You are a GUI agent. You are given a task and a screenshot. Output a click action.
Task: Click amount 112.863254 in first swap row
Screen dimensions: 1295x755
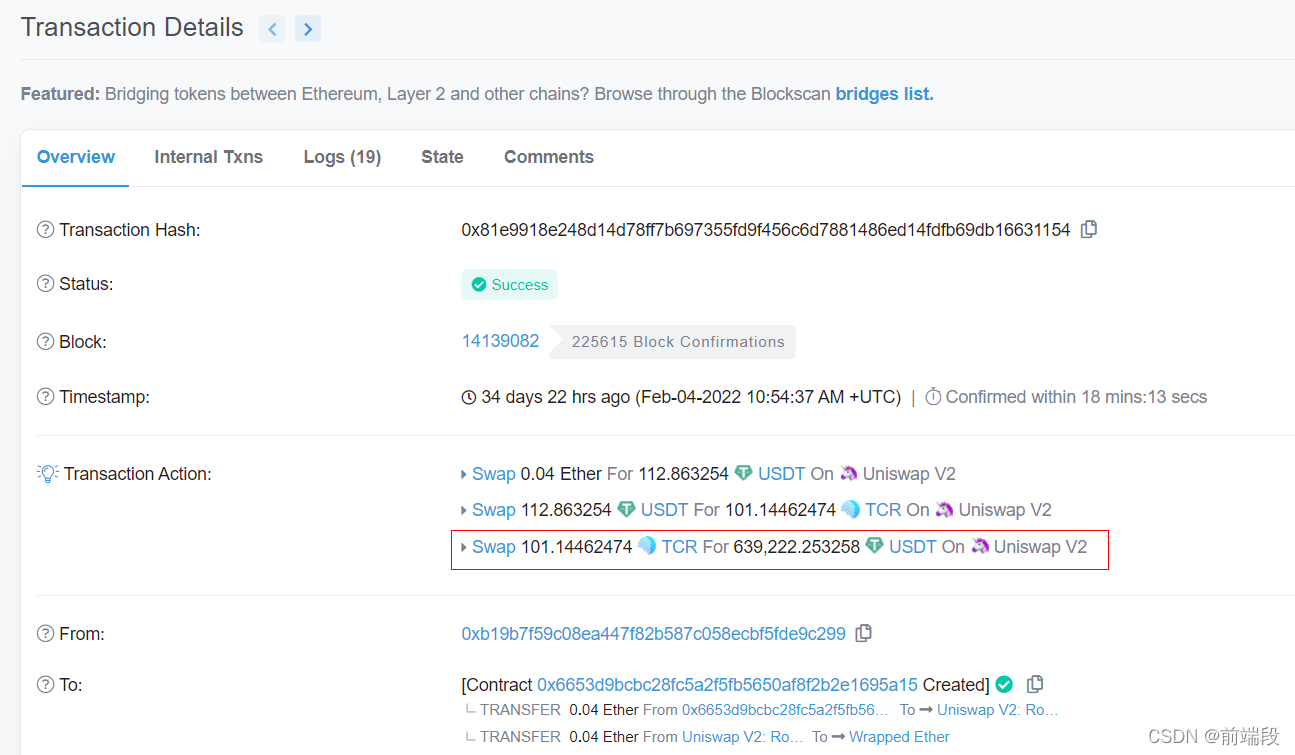[684, 473]
